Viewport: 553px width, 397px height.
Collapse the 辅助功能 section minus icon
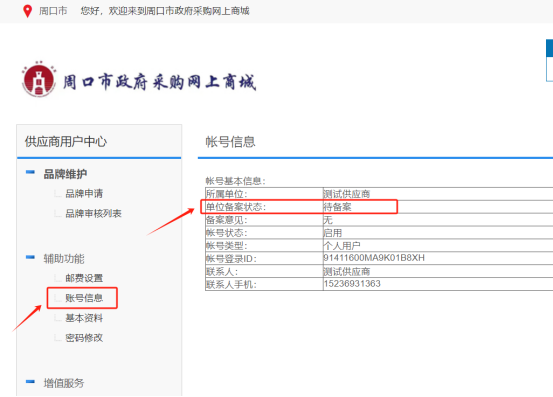coord(30,257)
